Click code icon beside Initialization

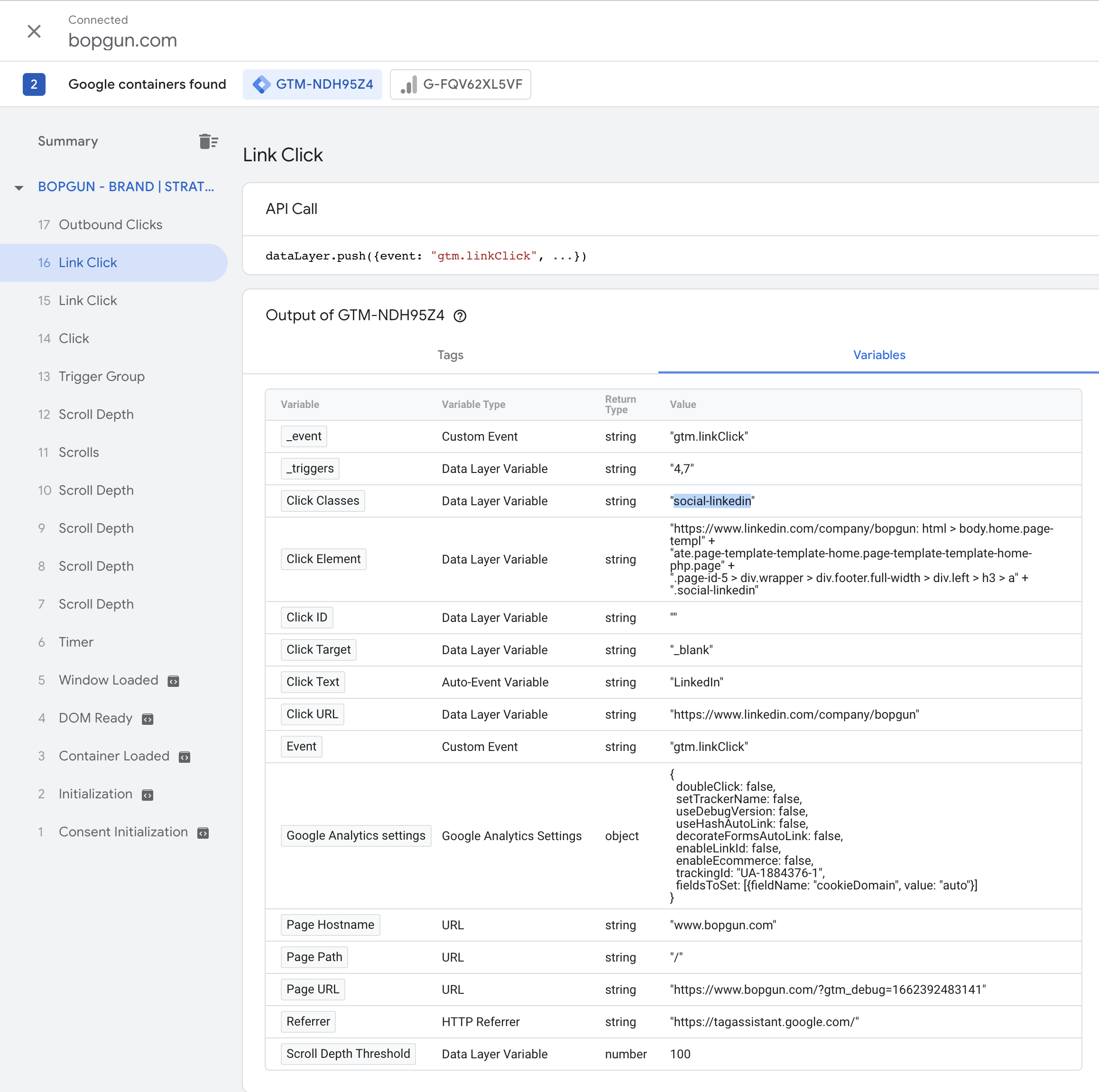pos(148,795)
